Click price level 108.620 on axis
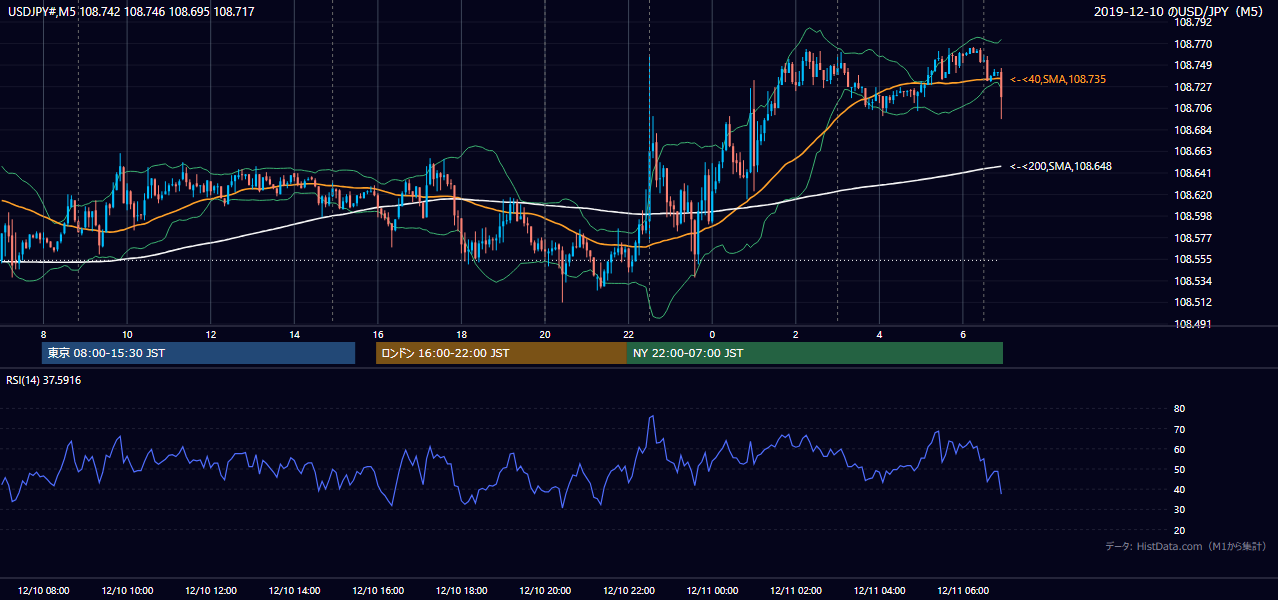 pos(1192,195)
